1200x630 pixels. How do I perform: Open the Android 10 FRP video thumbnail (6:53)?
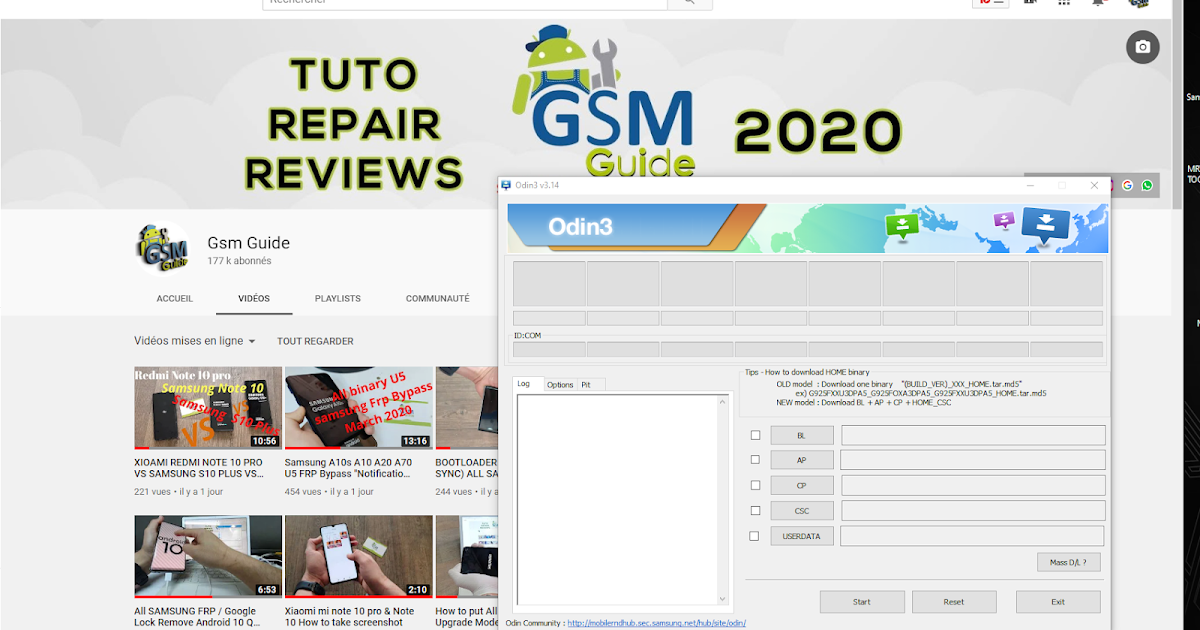click(x=208, y=557)
